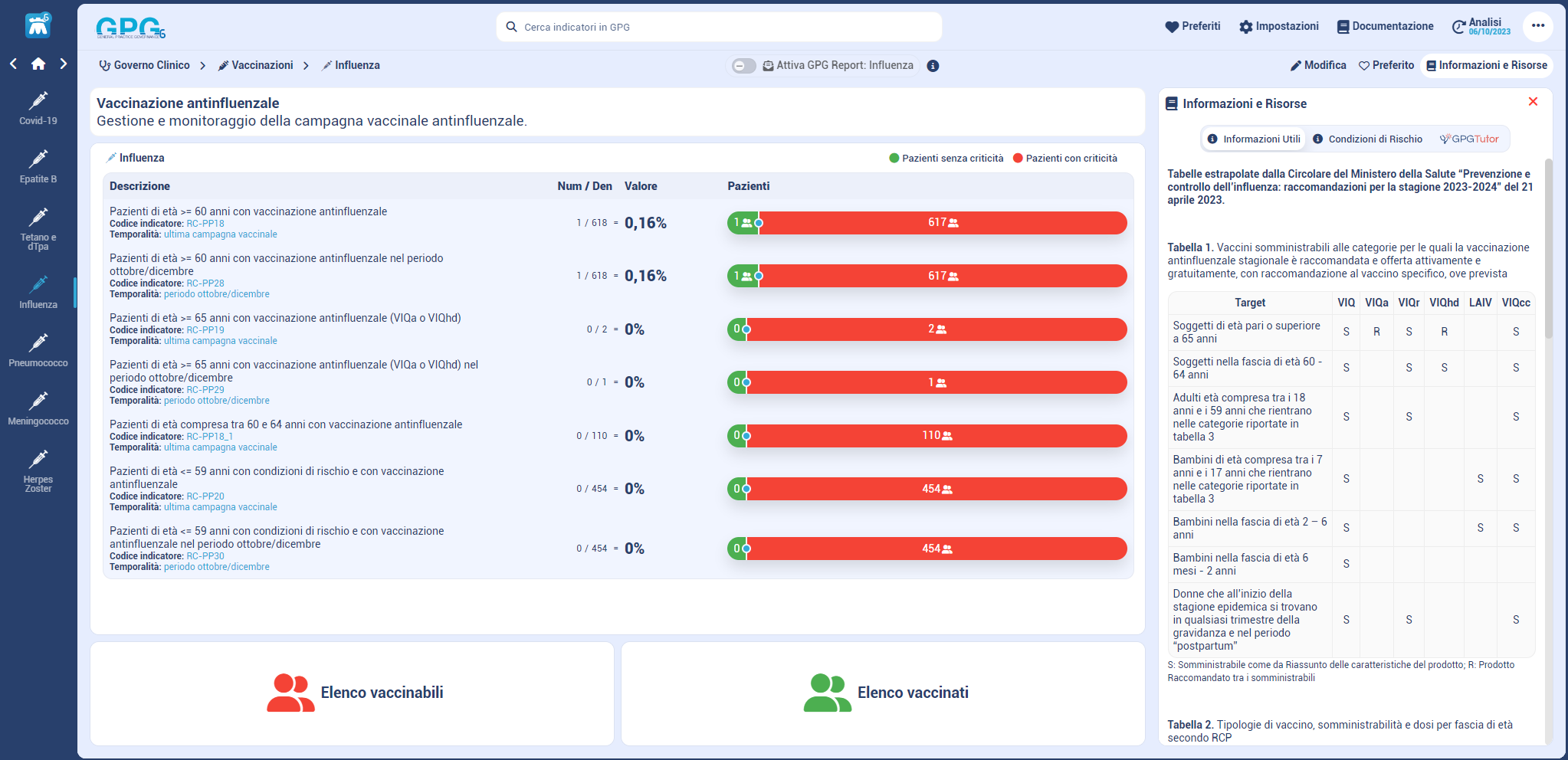Click red bar showing 110 patients

pos(937,436)
